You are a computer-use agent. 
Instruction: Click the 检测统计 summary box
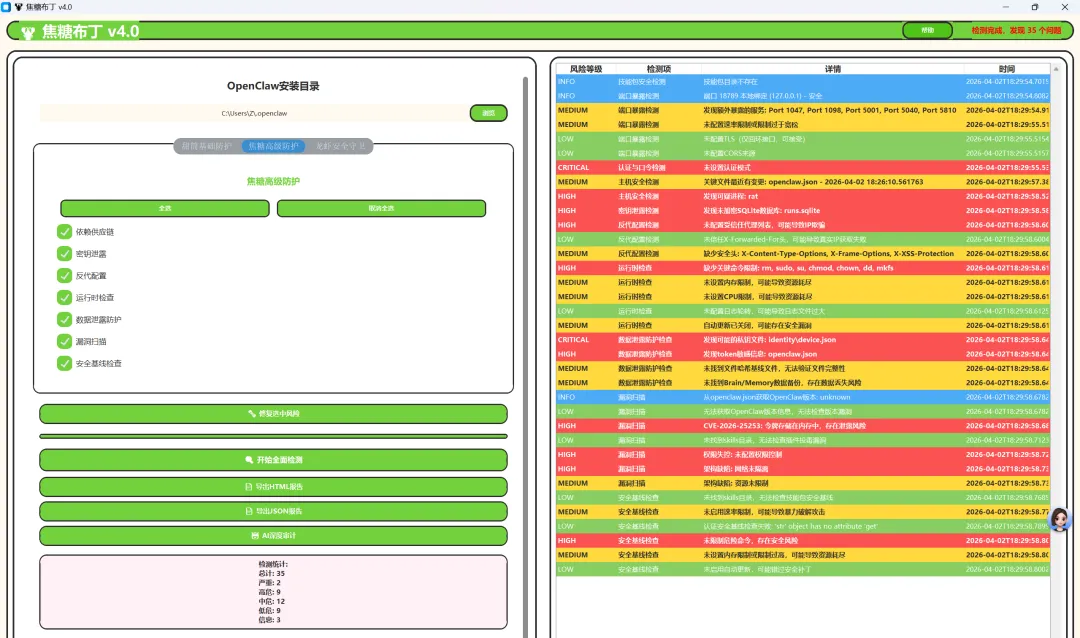[x=273, y=592]
